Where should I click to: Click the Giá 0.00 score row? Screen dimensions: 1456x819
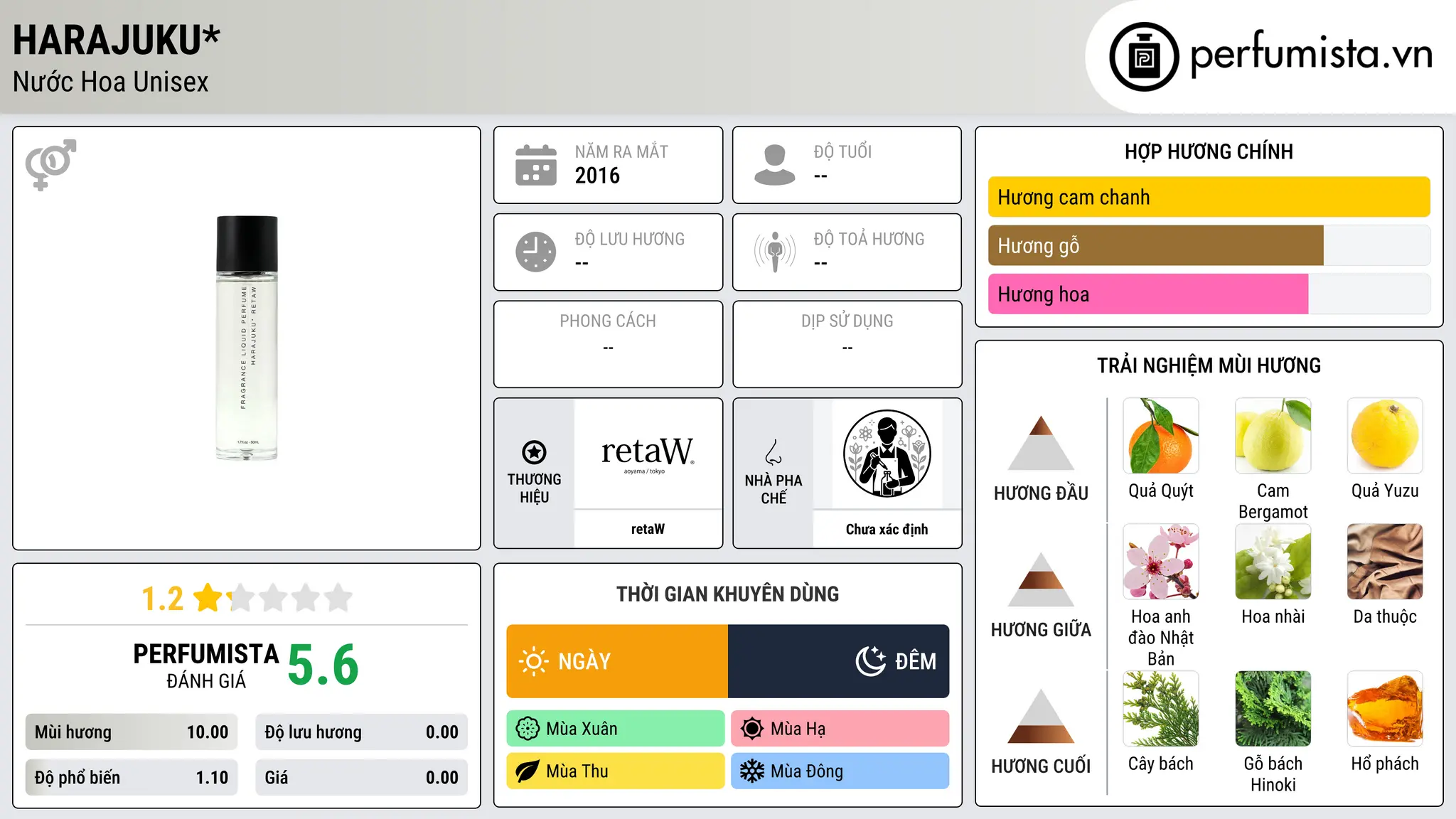click(x=362, y=778)
